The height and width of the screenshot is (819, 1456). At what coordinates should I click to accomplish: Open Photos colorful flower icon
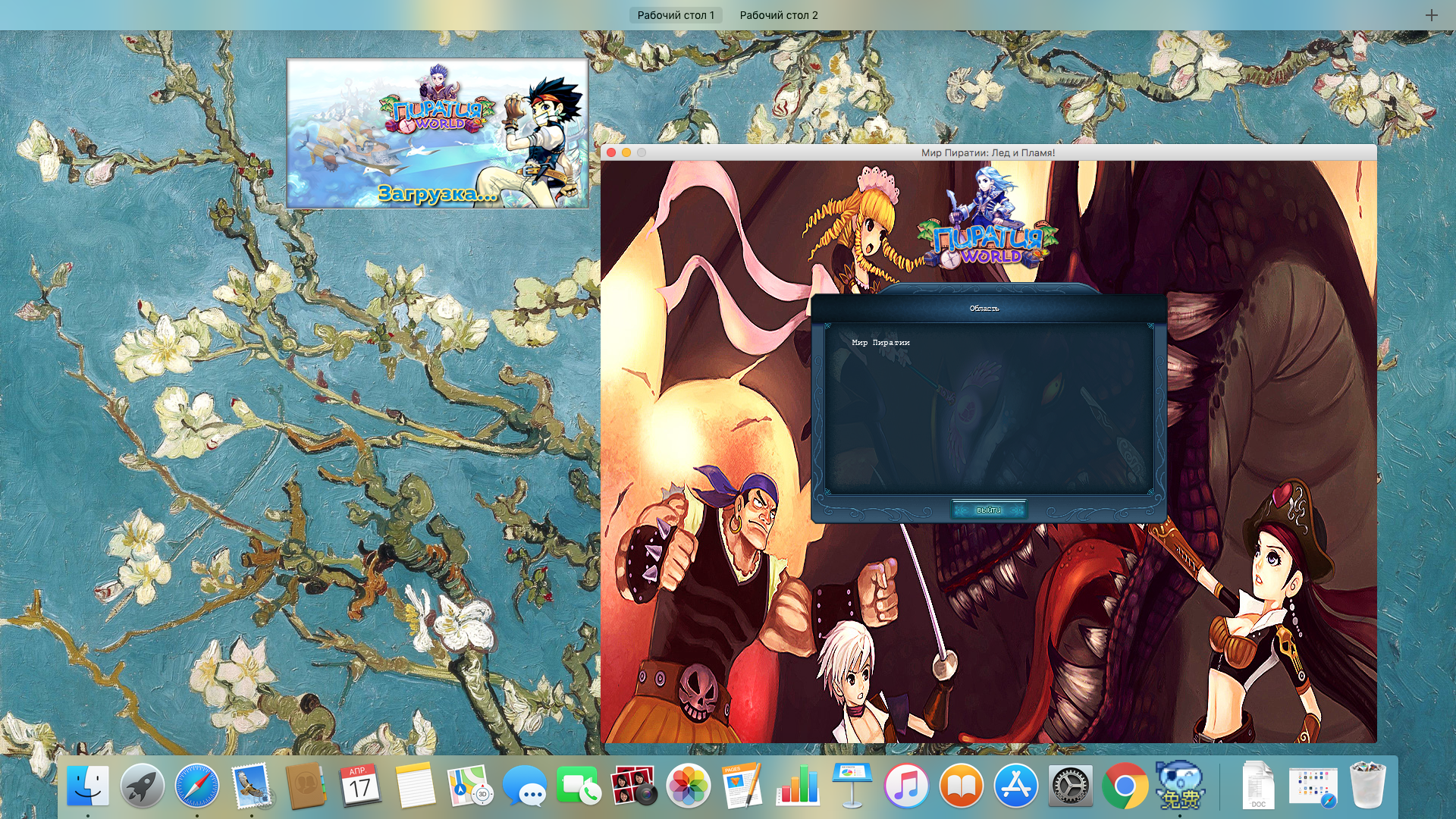pyautogui.click(x=688, y=786)
